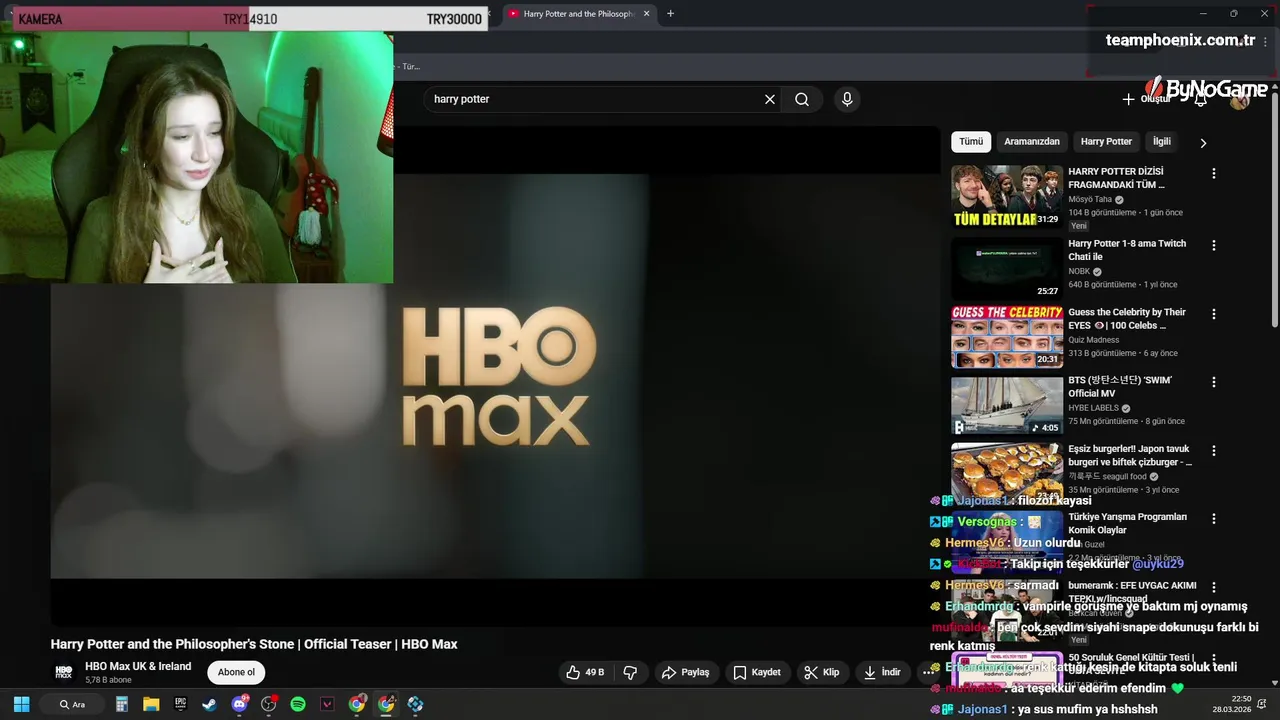Open Guess the Celebrity by Their EYES title
Viewport: 1280px width, 720px height.
[1127, 319]
